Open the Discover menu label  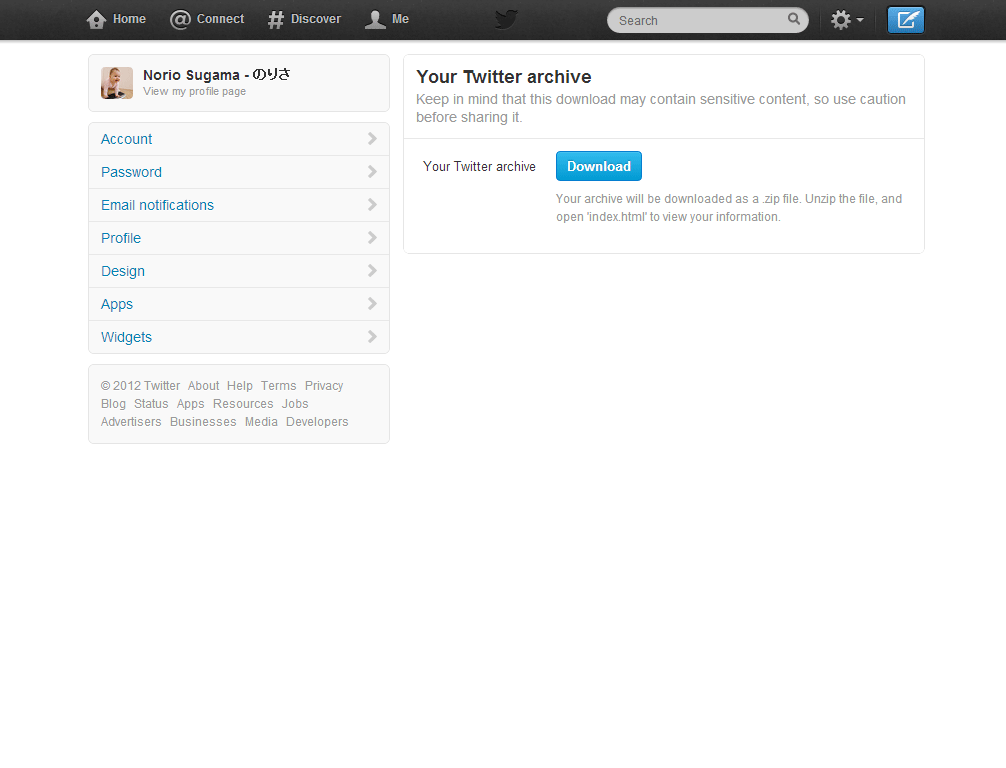coord(316,19)
